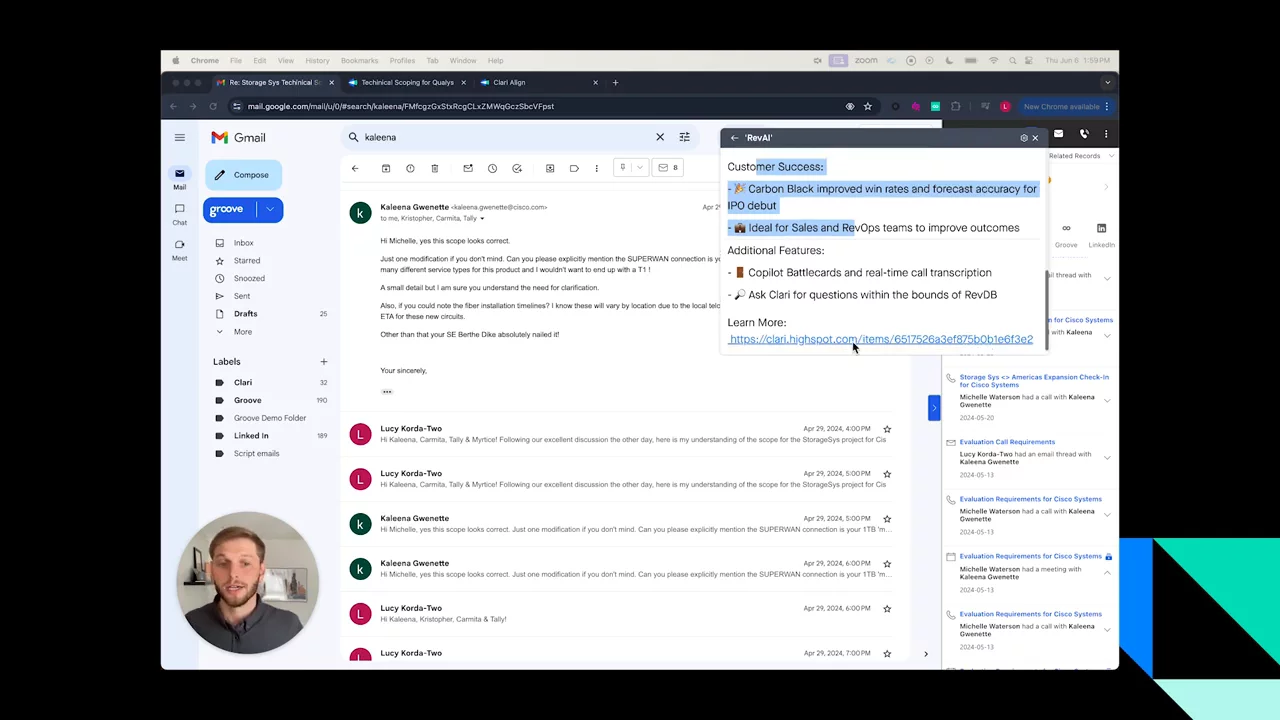
Task: Open the Meet section in the sidebar
Action: [x=179, y=249]
